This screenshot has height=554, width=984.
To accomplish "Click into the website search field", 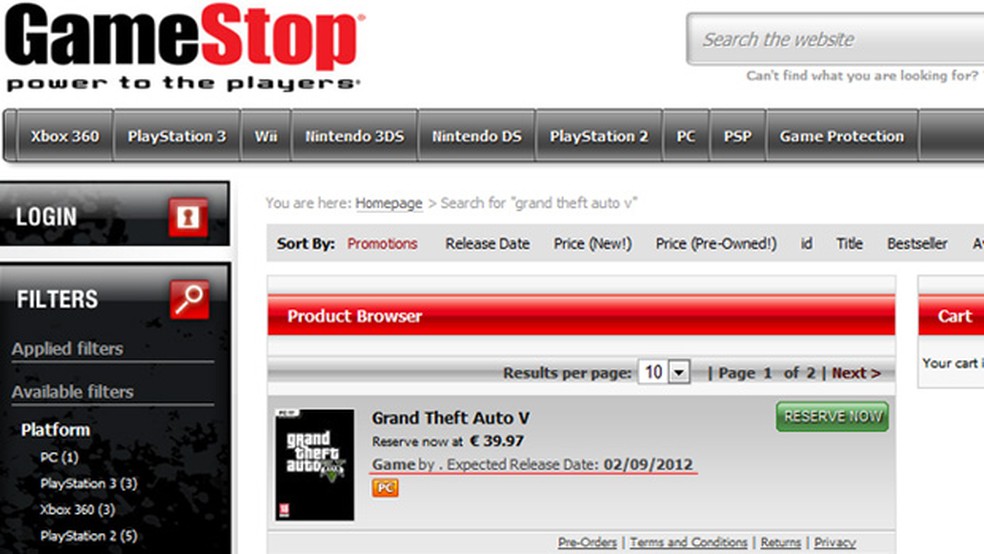I will click(835, 40).
